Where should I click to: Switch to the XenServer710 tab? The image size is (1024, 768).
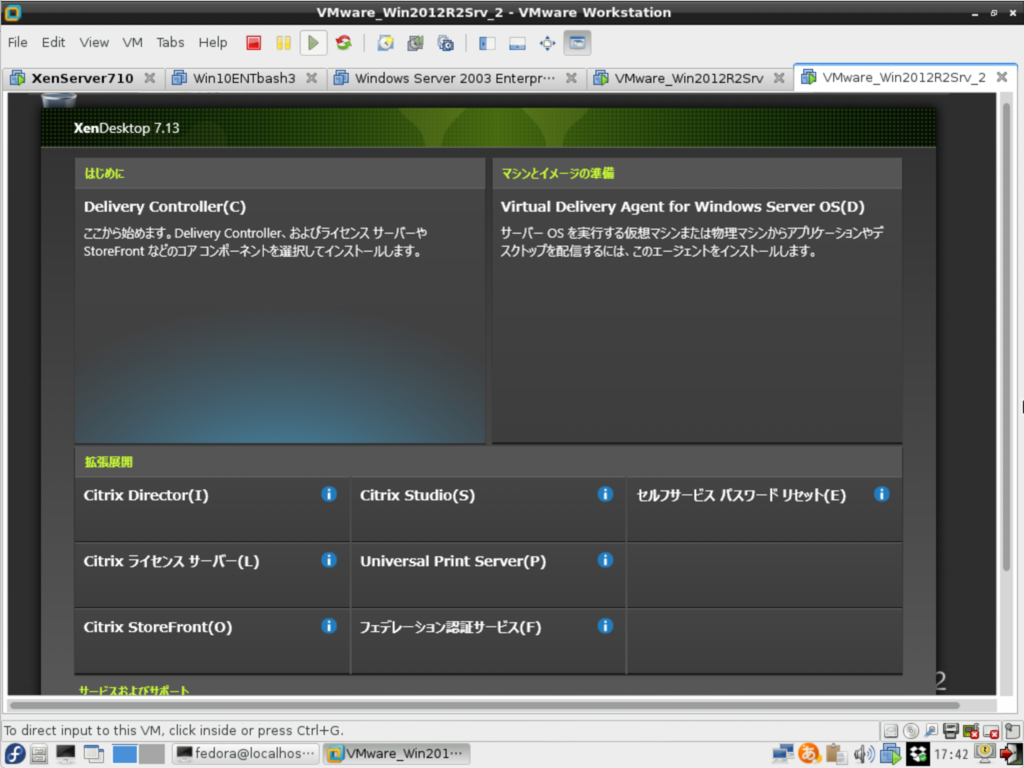(x=82, y=78)
